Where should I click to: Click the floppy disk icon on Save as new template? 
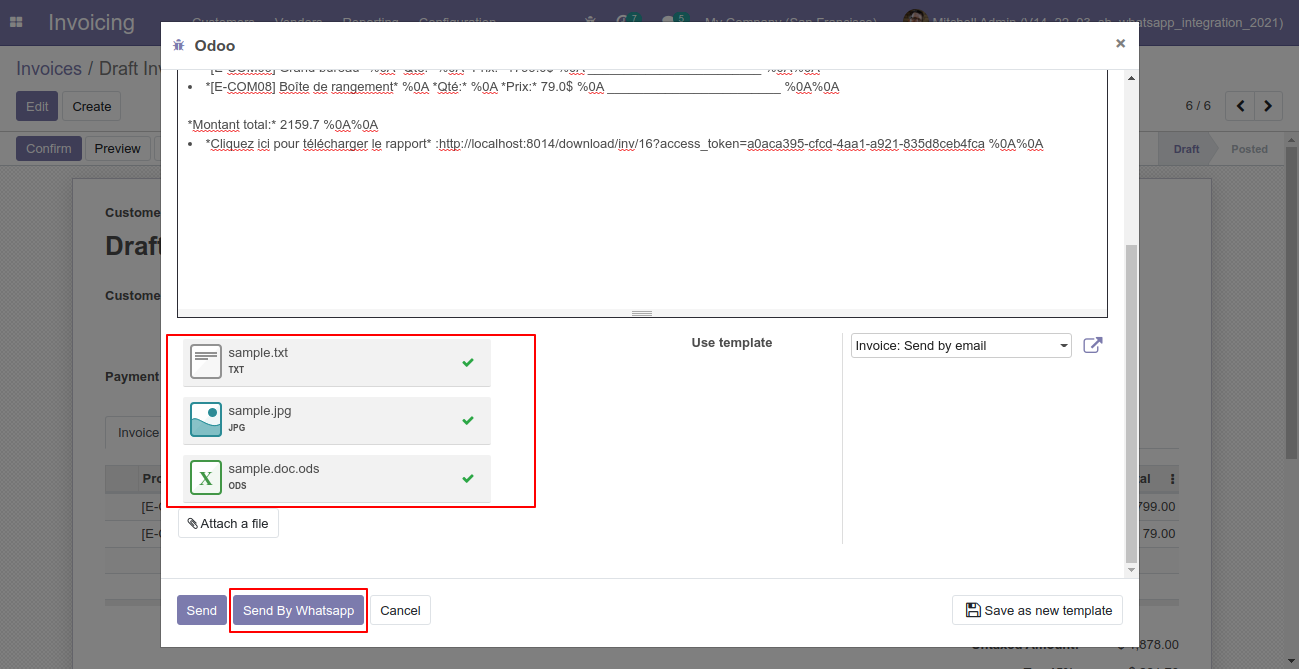coord(972,610)
